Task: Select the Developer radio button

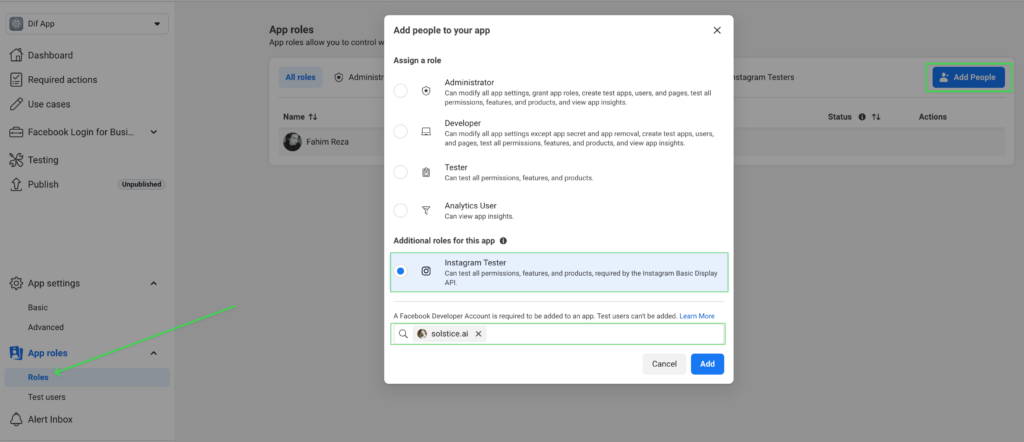Action: (400, 132)
